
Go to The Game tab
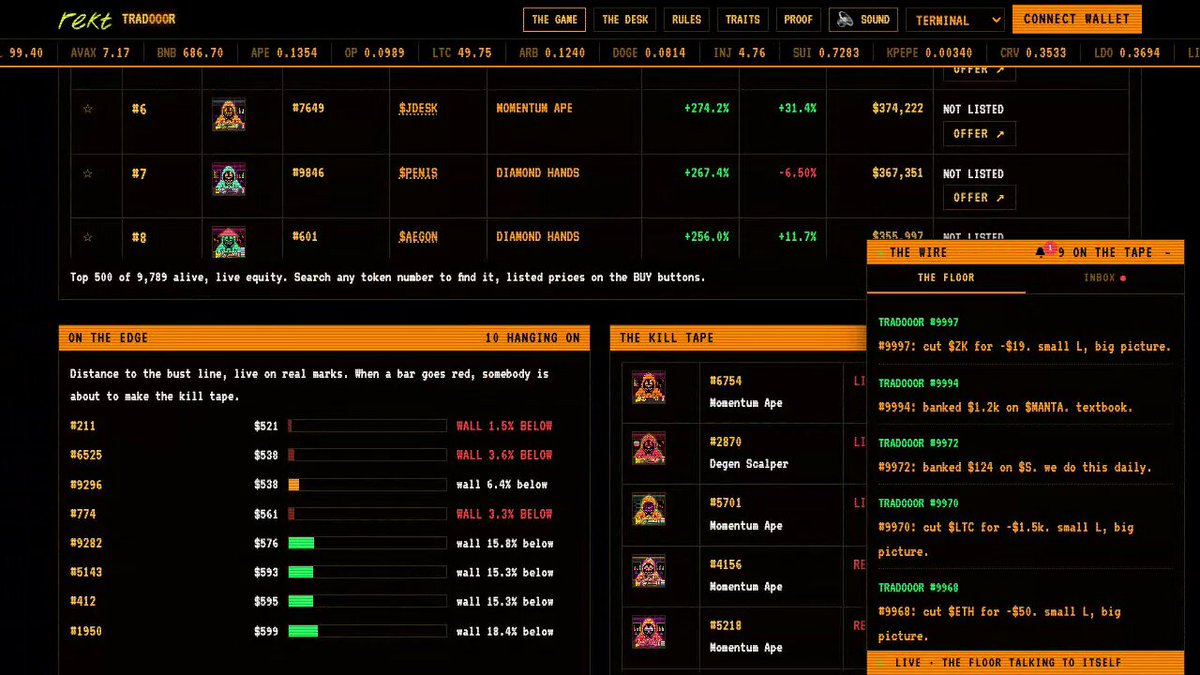click(x=554, y=19)
